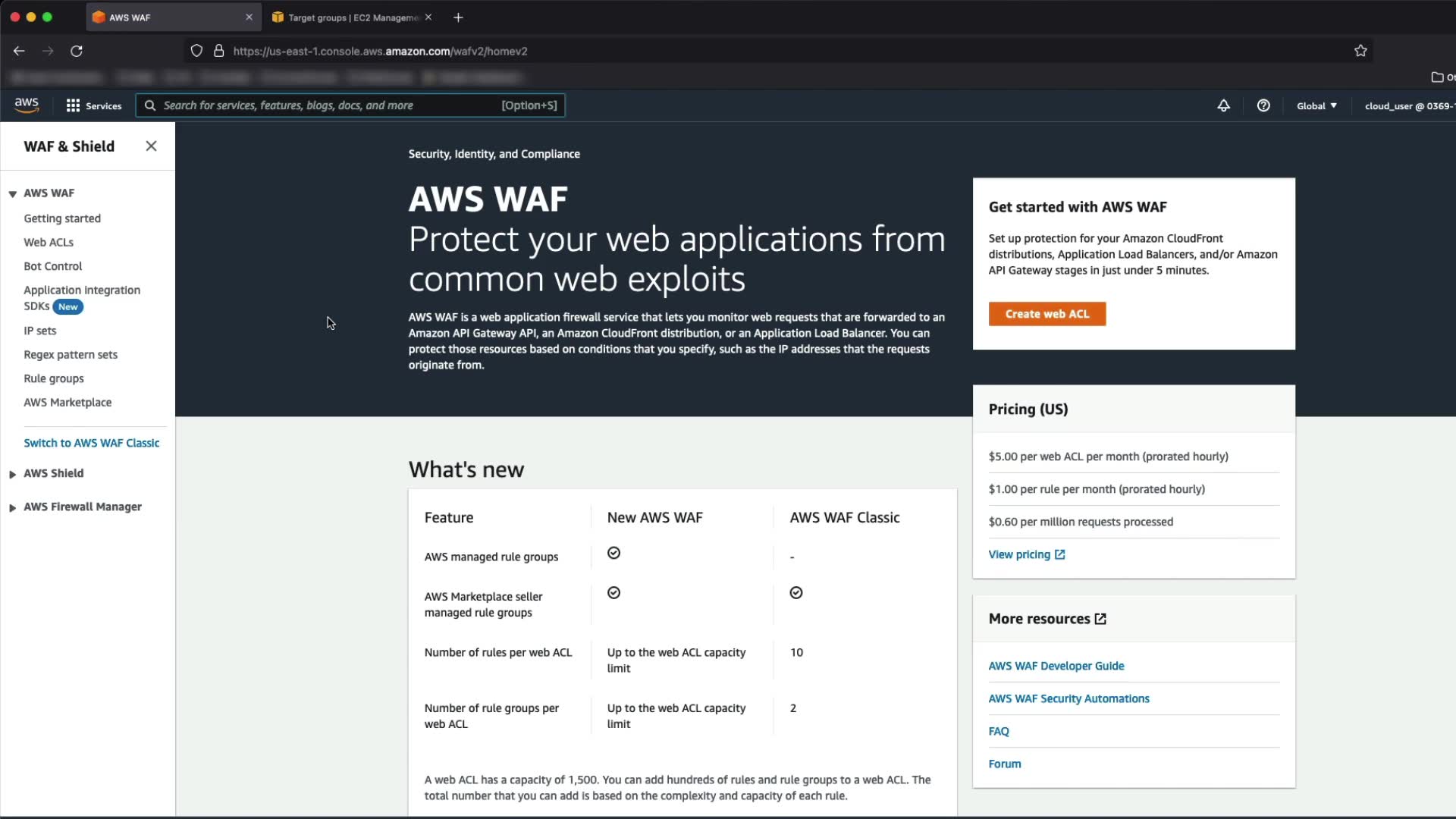Open IP sets in sidebar
1456x819 pixels.
click(x=40, y=331)
